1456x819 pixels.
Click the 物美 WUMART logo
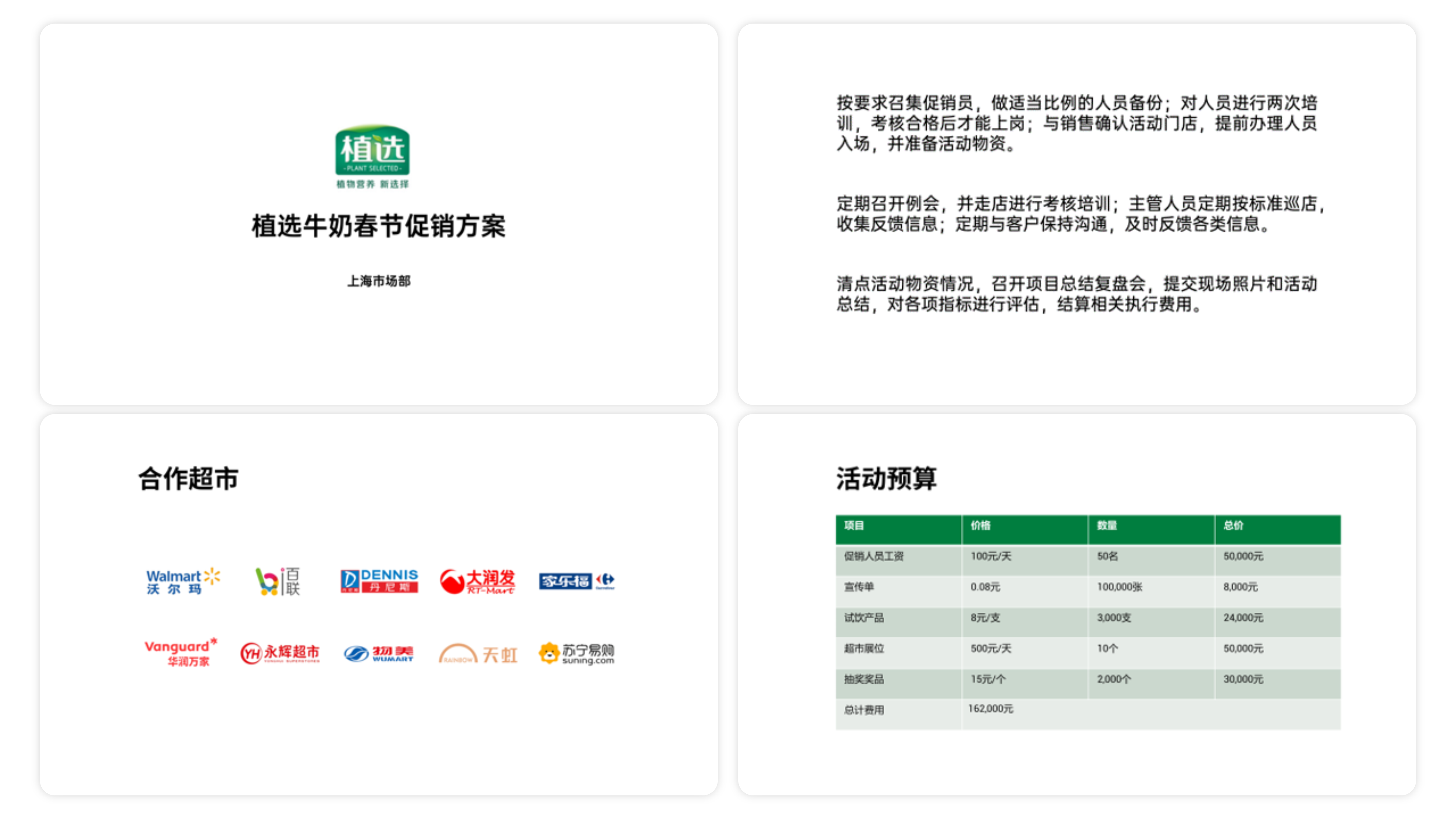pos(379,653)
